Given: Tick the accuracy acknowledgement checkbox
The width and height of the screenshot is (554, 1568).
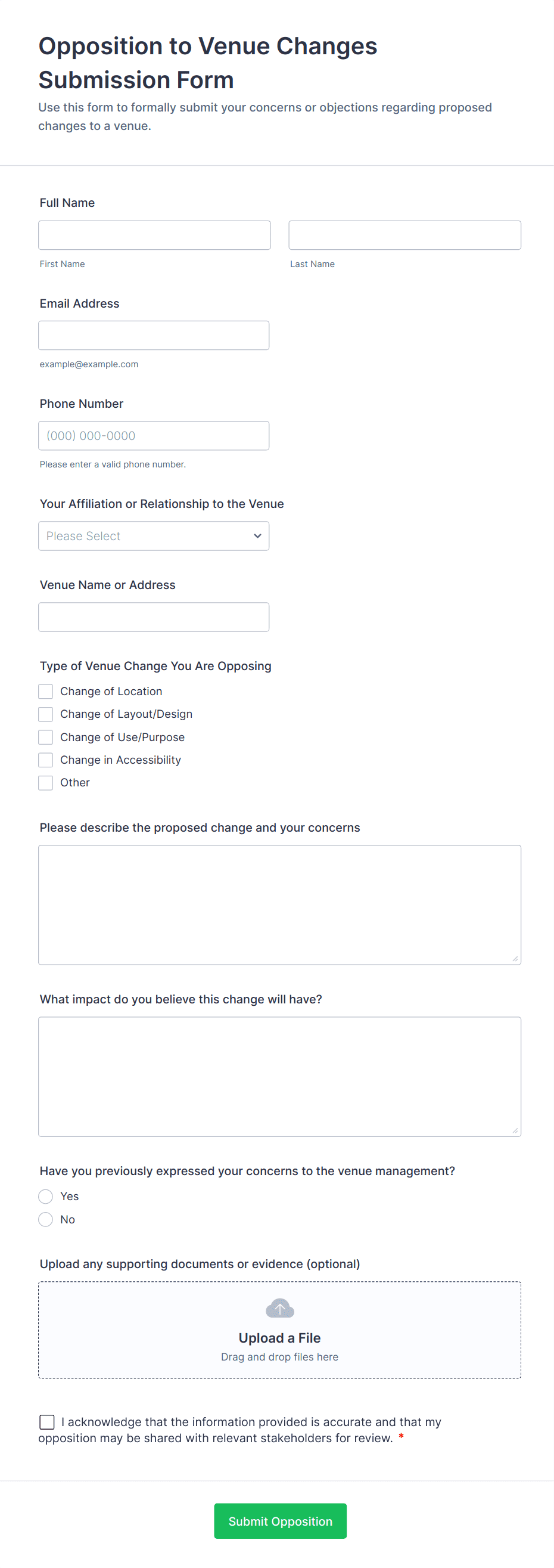Looking at the screenshot, I should (x=47, y=1422).
